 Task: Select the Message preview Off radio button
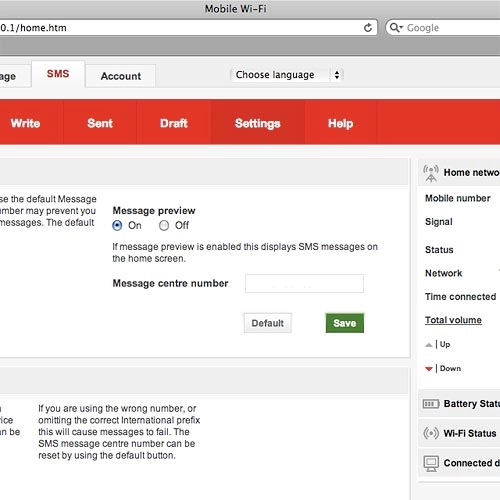point(164,226)
